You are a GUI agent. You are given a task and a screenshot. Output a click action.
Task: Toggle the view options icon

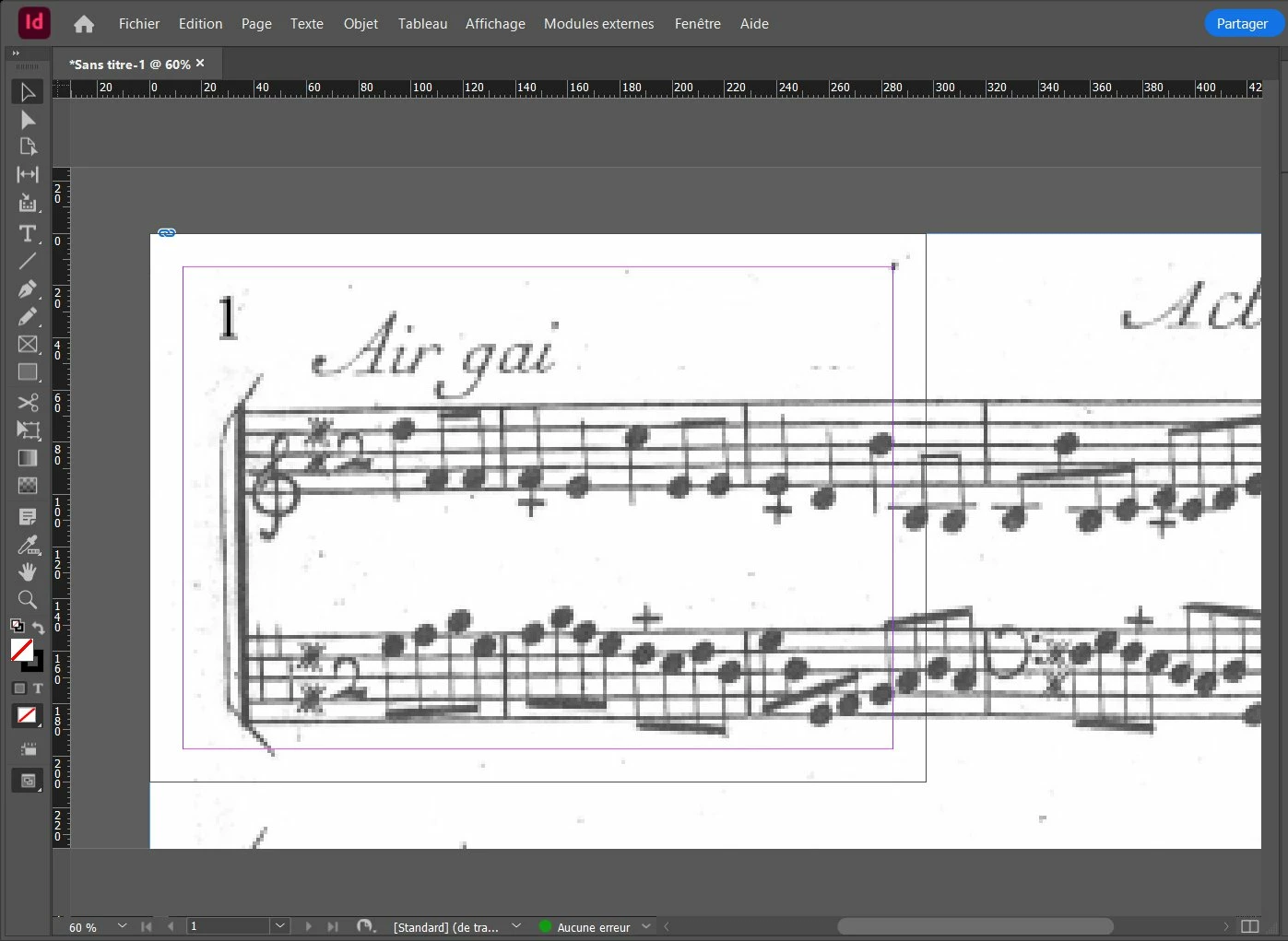coord(28,749)
